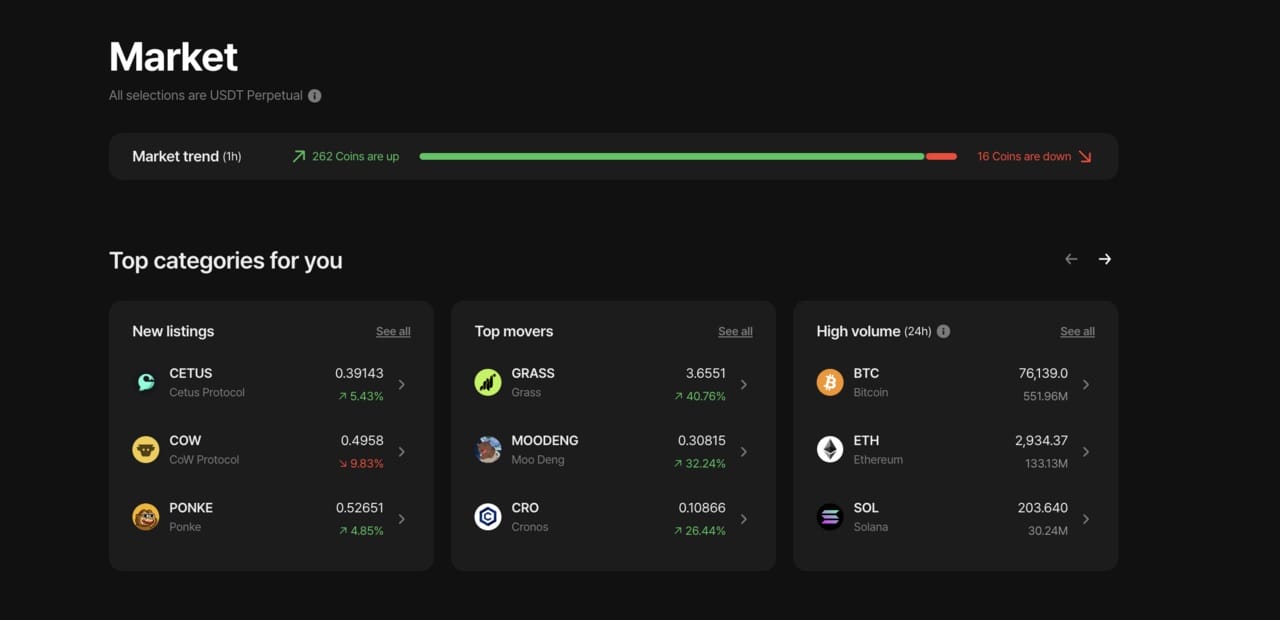The height and width of the screenshot is (620, 1280).
Task: Click the PONKE coin icon
Action: (146, 516)
